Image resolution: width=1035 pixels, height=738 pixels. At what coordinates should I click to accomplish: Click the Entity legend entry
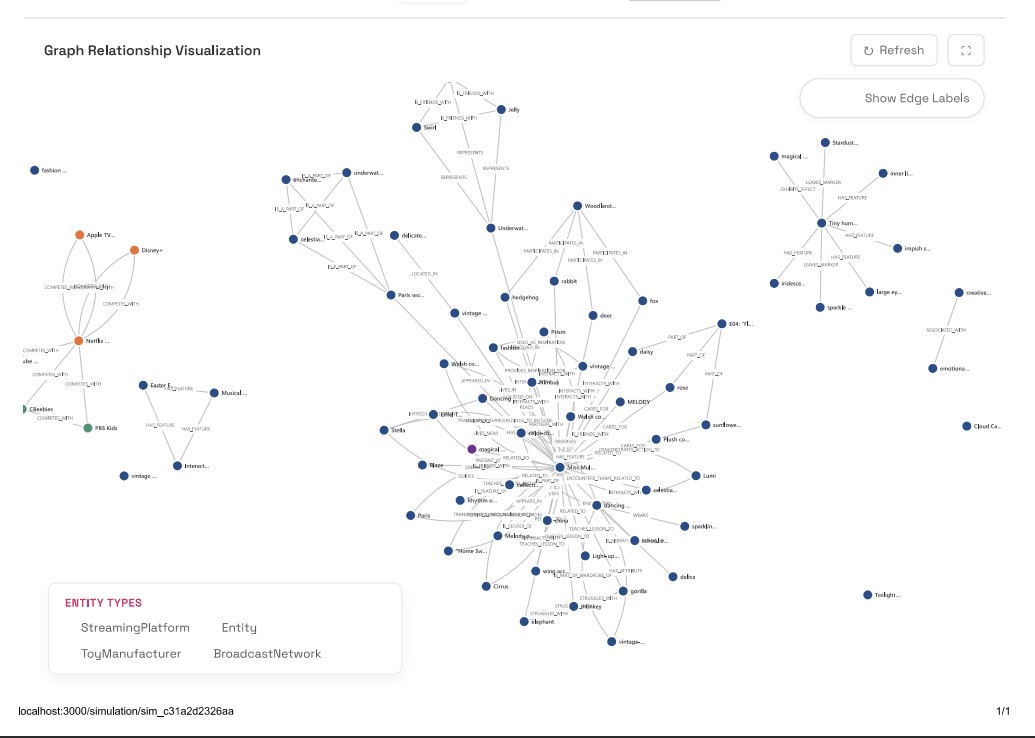(239, 628)
